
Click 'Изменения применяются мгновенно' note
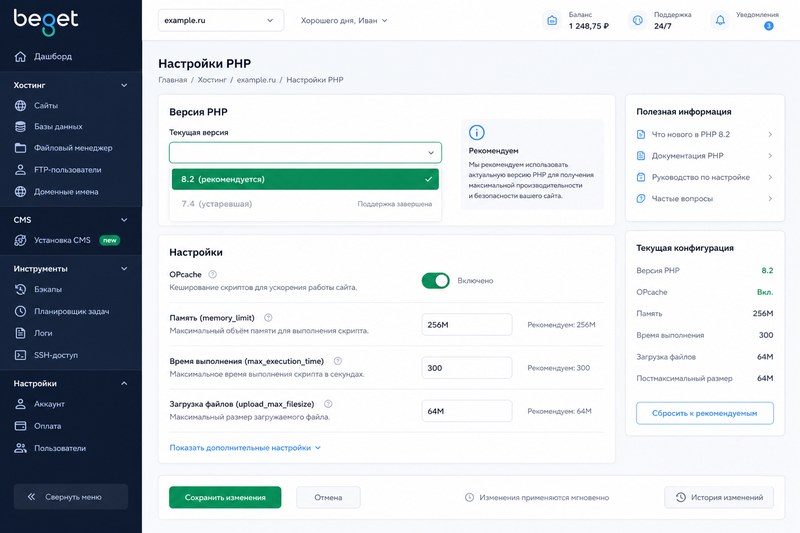click(x=537, y=497)
